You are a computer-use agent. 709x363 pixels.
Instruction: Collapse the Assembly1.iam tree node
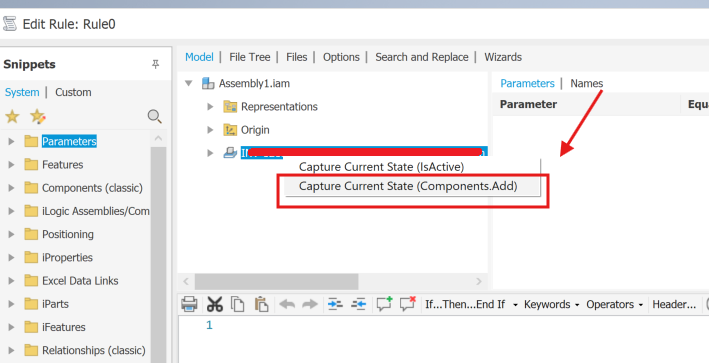189,83
